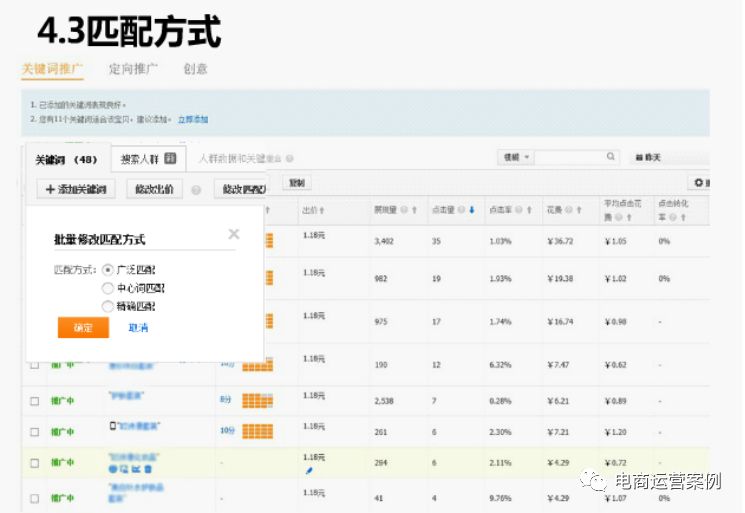745x513 pixels.
Task: Click the blue down arrow on 点击量 column
Action: pyautogui.click(x=472, y=209)
